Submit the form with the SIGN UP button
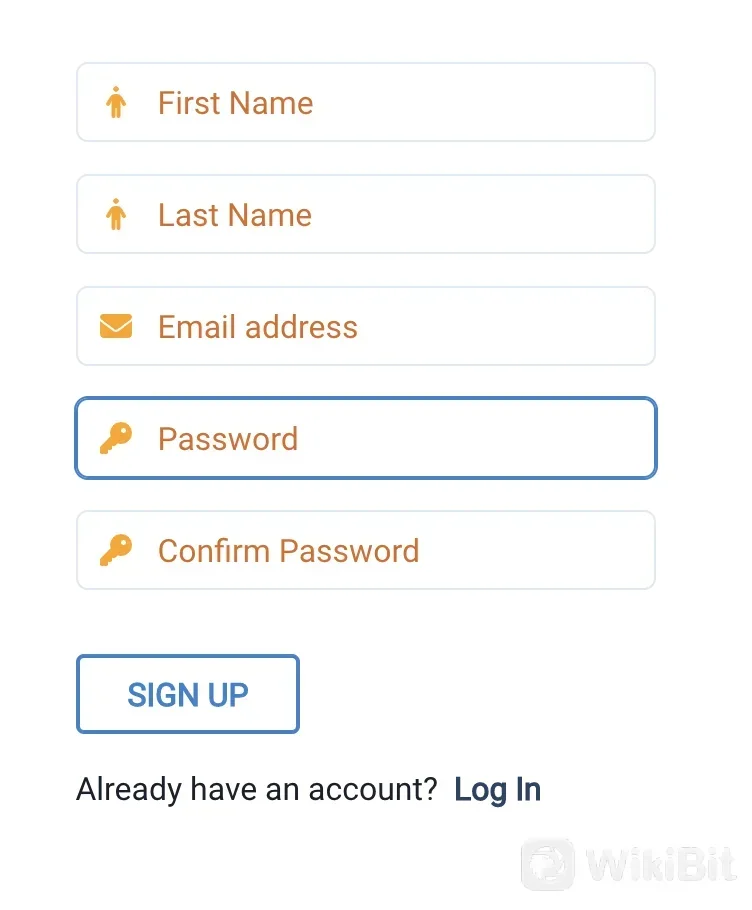Screen dimensions: 752x910 188,694
